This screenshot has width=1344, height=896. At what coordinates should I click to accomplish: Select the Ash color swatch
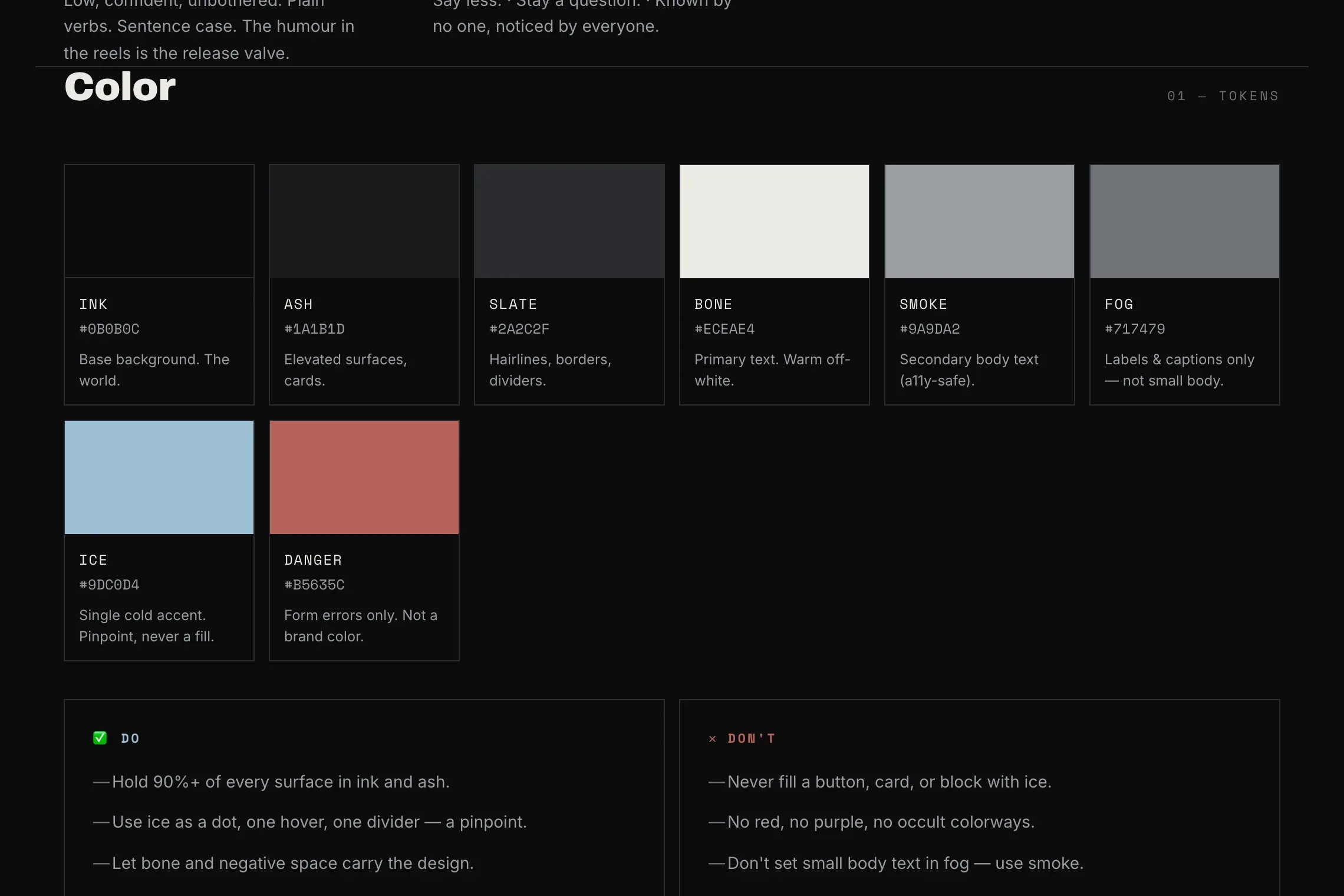pyautogui.click(x=364, y=221)
